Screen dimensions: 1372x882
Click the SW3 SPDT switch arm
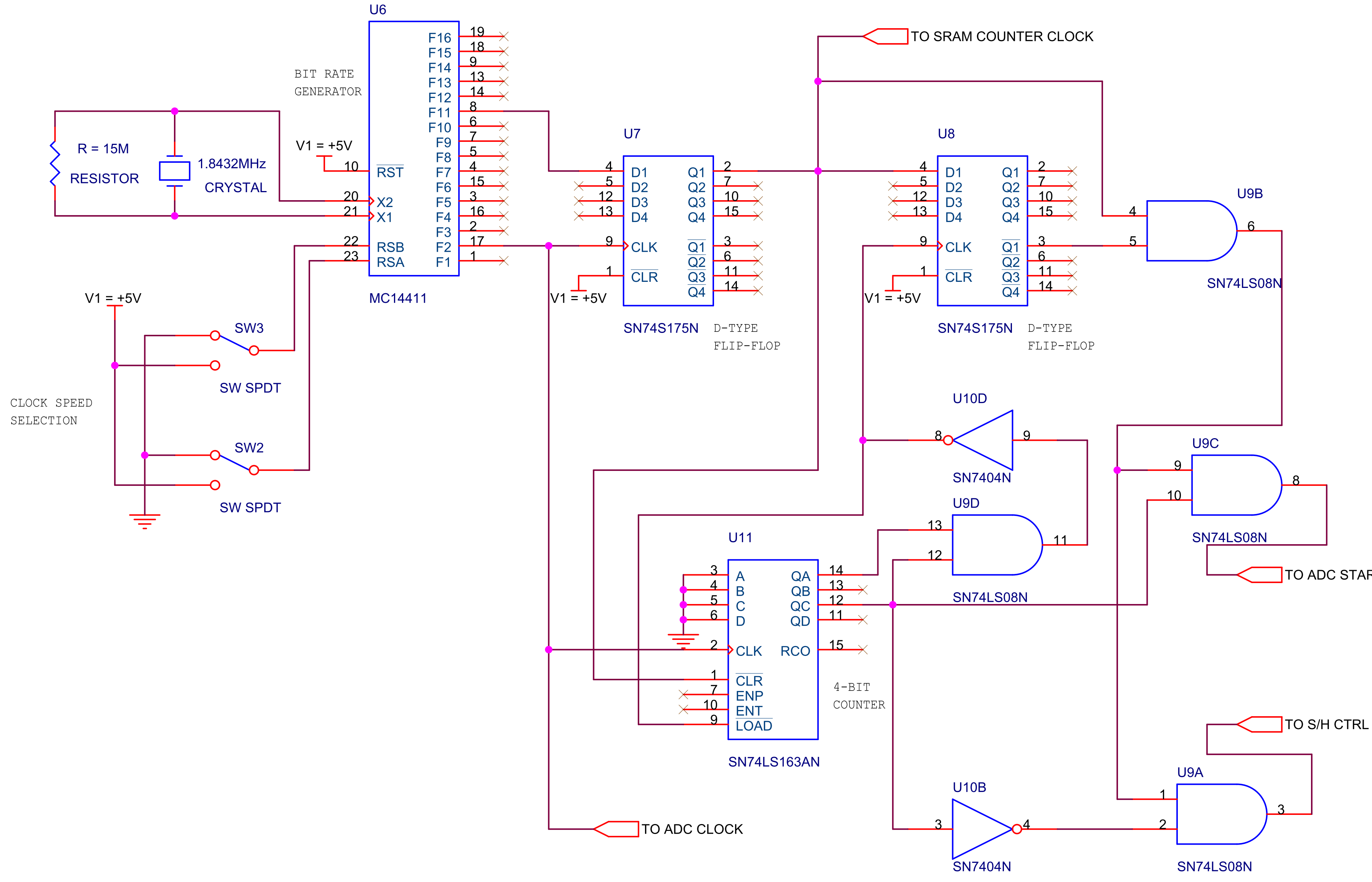(x=234, y=343)
